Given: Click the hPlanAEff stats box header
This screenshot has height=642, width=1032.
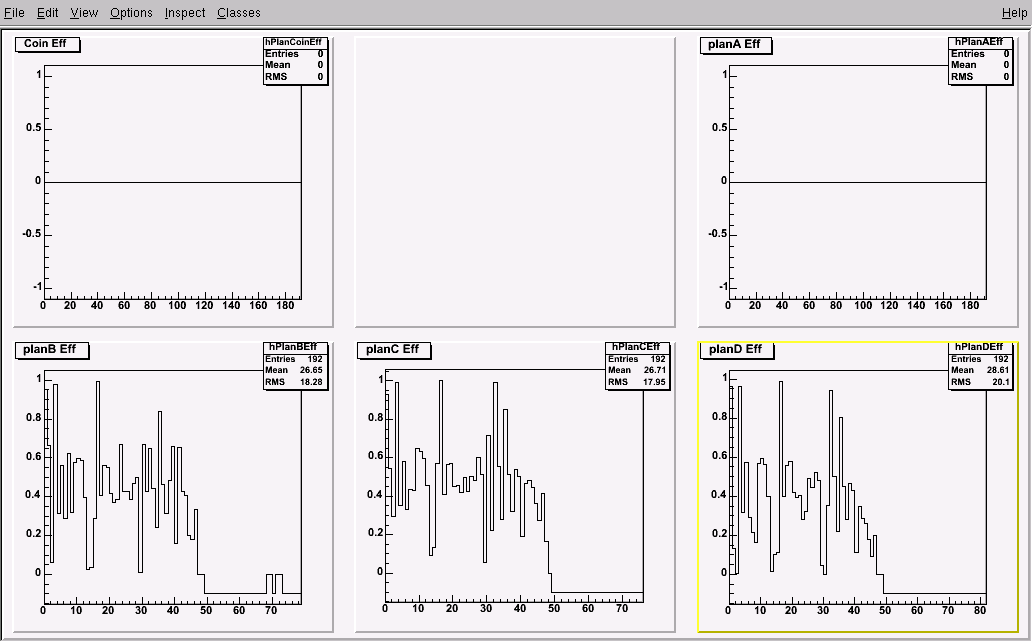Looking at the screenshot, I should [x=979, y=42].
